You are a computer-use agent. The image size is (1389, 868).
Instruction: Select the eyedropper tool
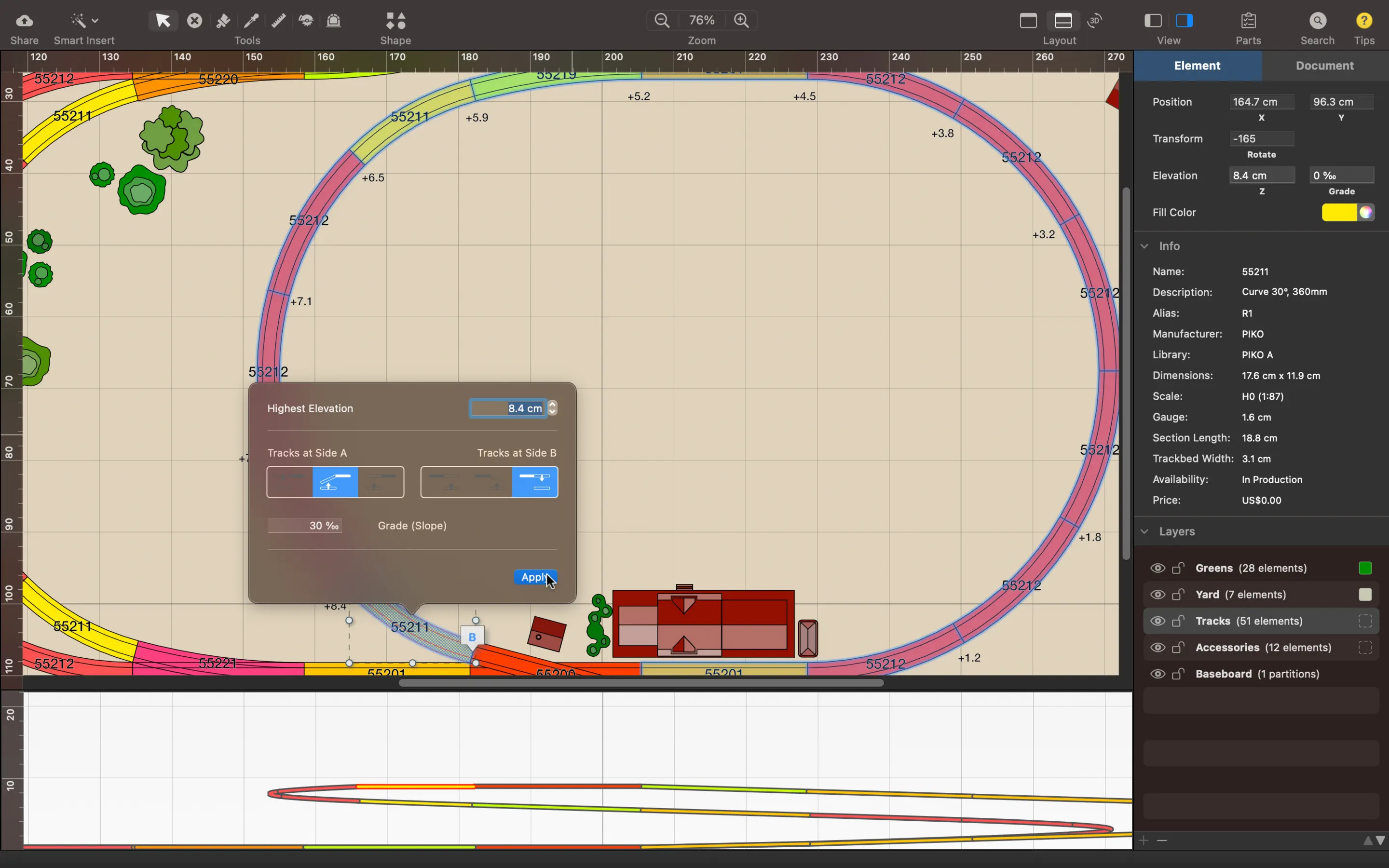(251, 21)
